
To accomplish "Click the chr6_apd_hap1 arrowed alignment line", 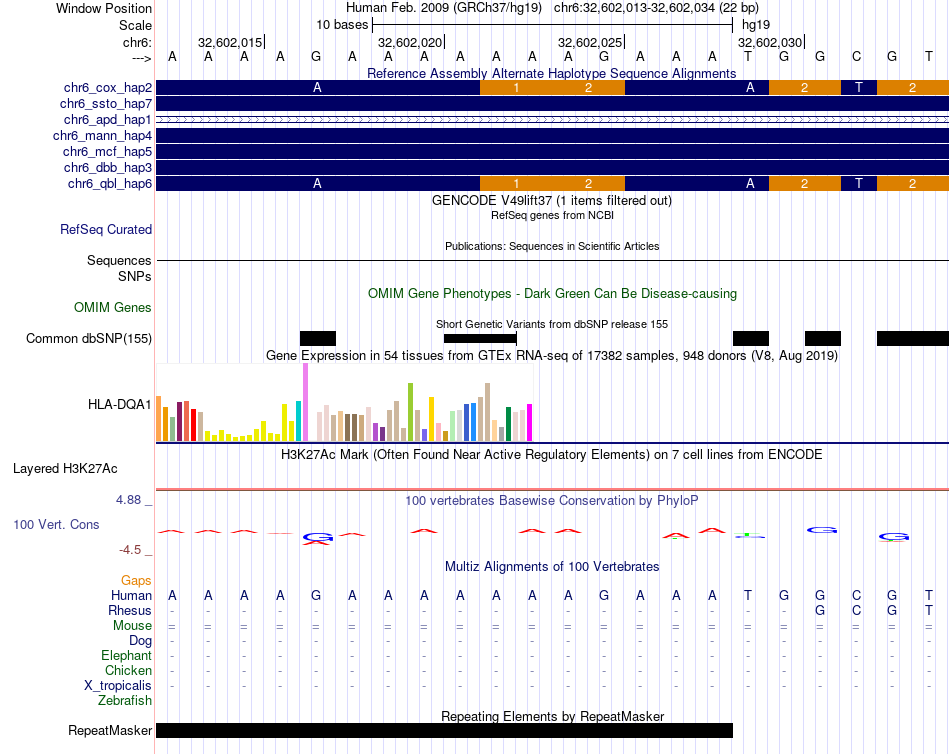I will click(552, 120).
